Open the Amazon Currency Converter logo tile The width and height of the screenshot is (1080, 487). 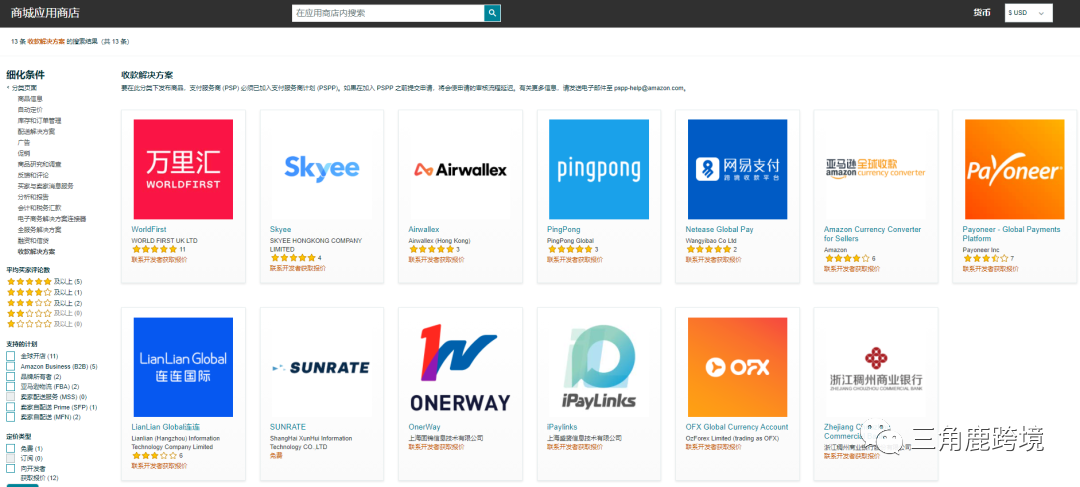coord(875,169)
